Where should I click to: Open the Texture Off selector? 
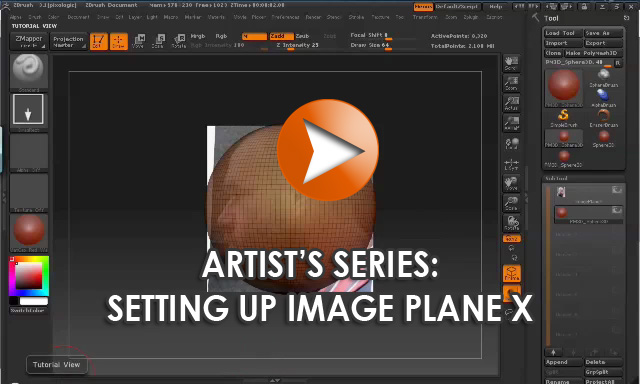click(x=29, y=193)
